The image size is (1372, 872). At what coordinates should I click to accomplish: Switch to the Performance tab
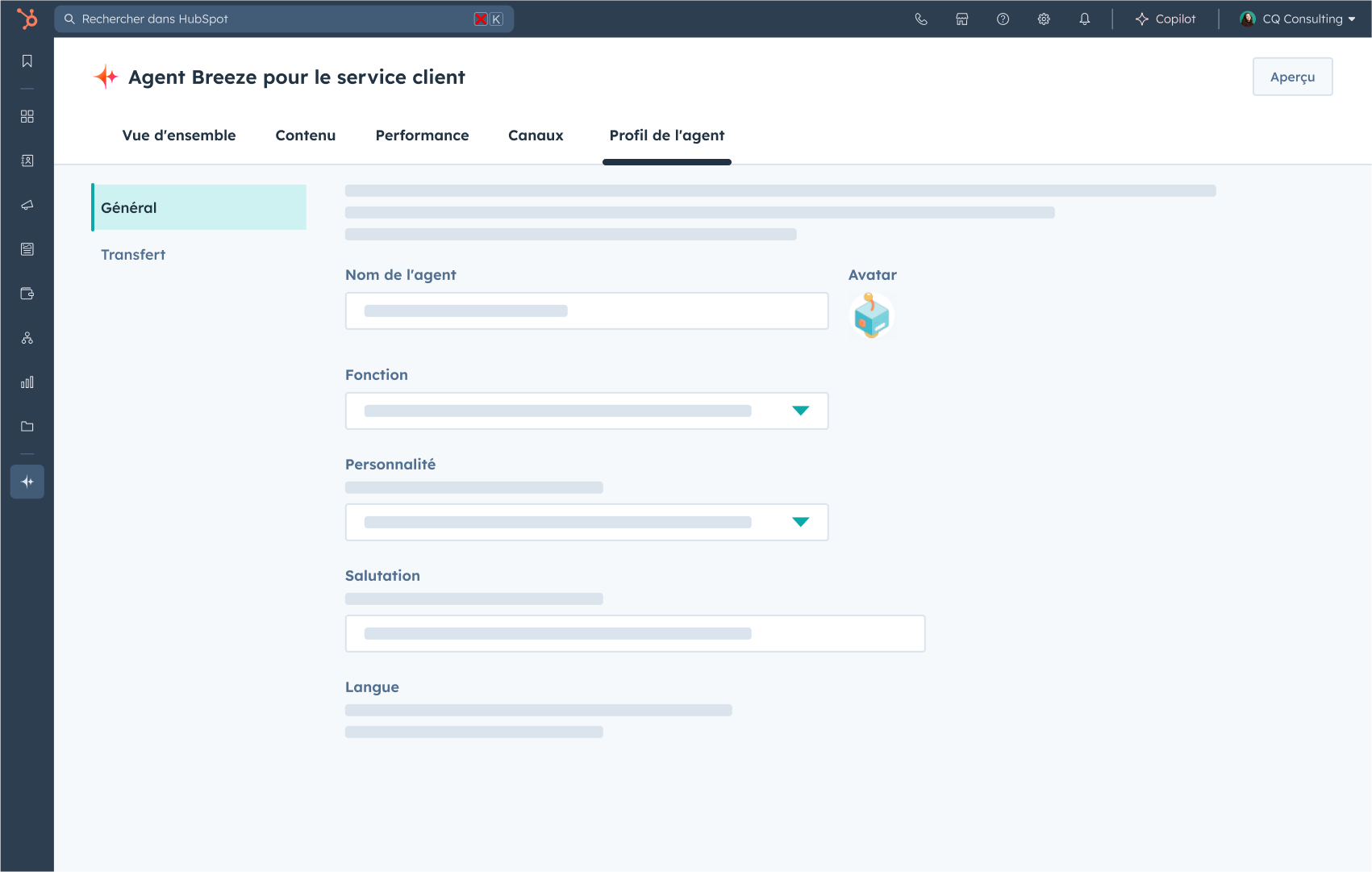[422, 136]
